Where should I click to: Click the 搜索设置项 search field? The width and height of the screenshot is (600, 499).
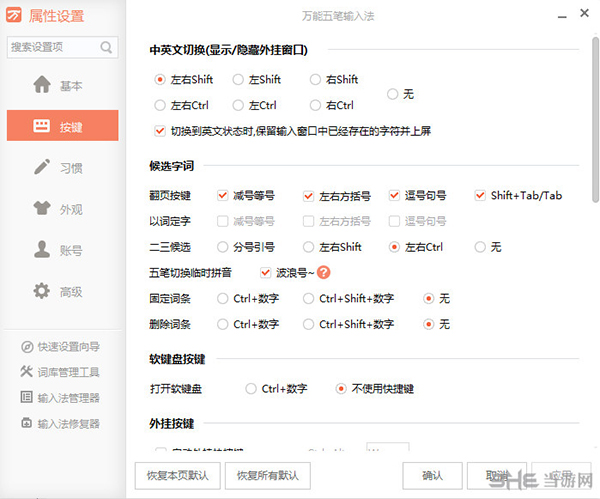tap(62, 47)
